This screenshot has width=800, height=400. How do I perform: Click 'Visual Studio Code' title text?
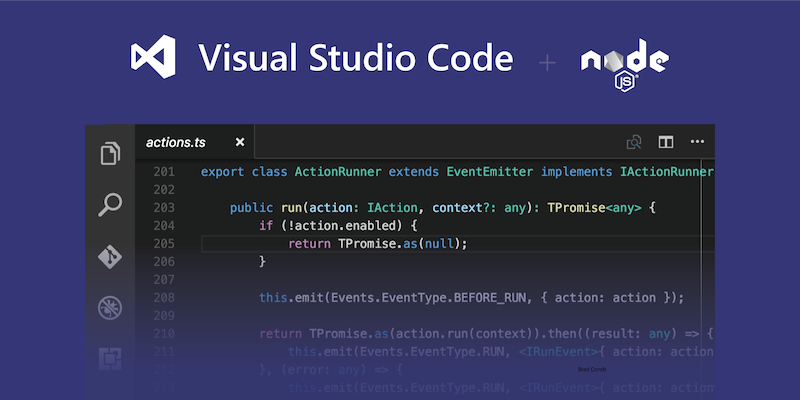[356, 57]
